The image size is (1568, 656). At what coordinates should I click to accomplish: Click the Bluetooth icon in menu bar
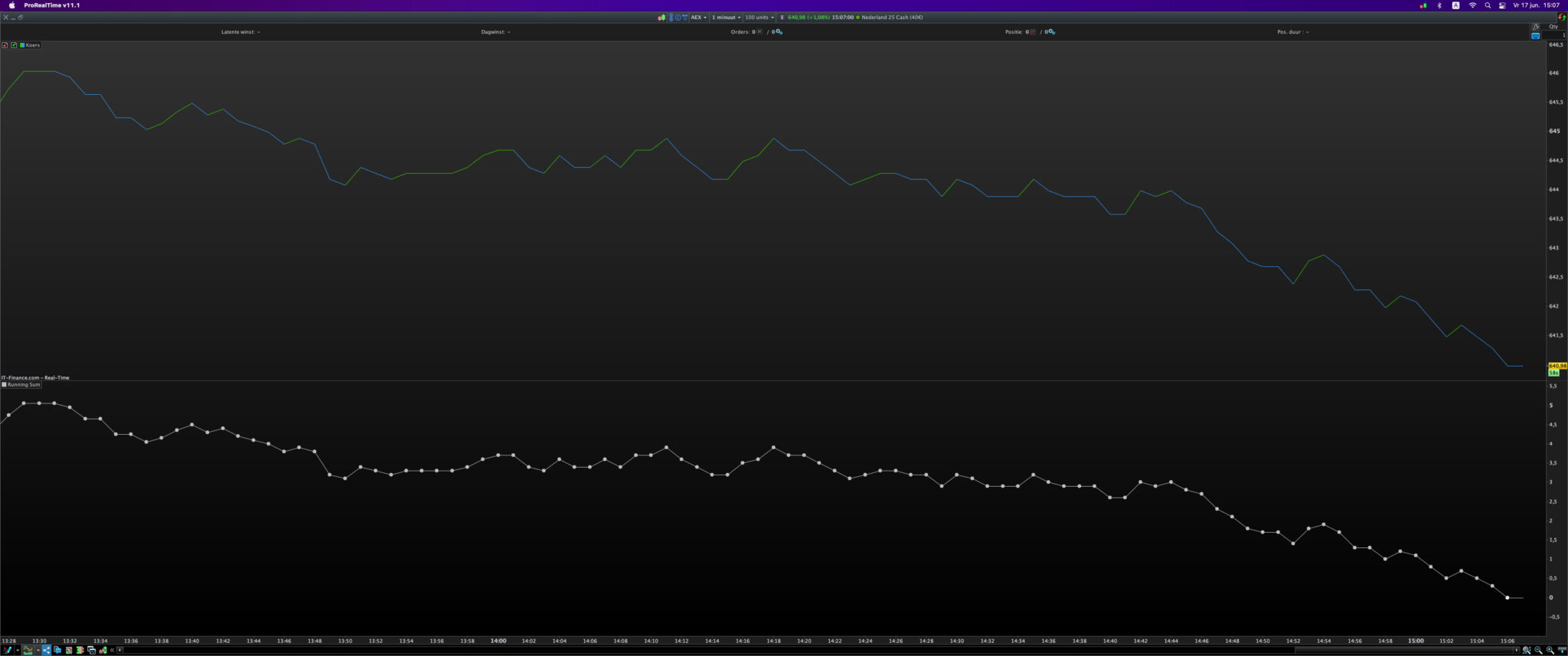click(1439, 5)
